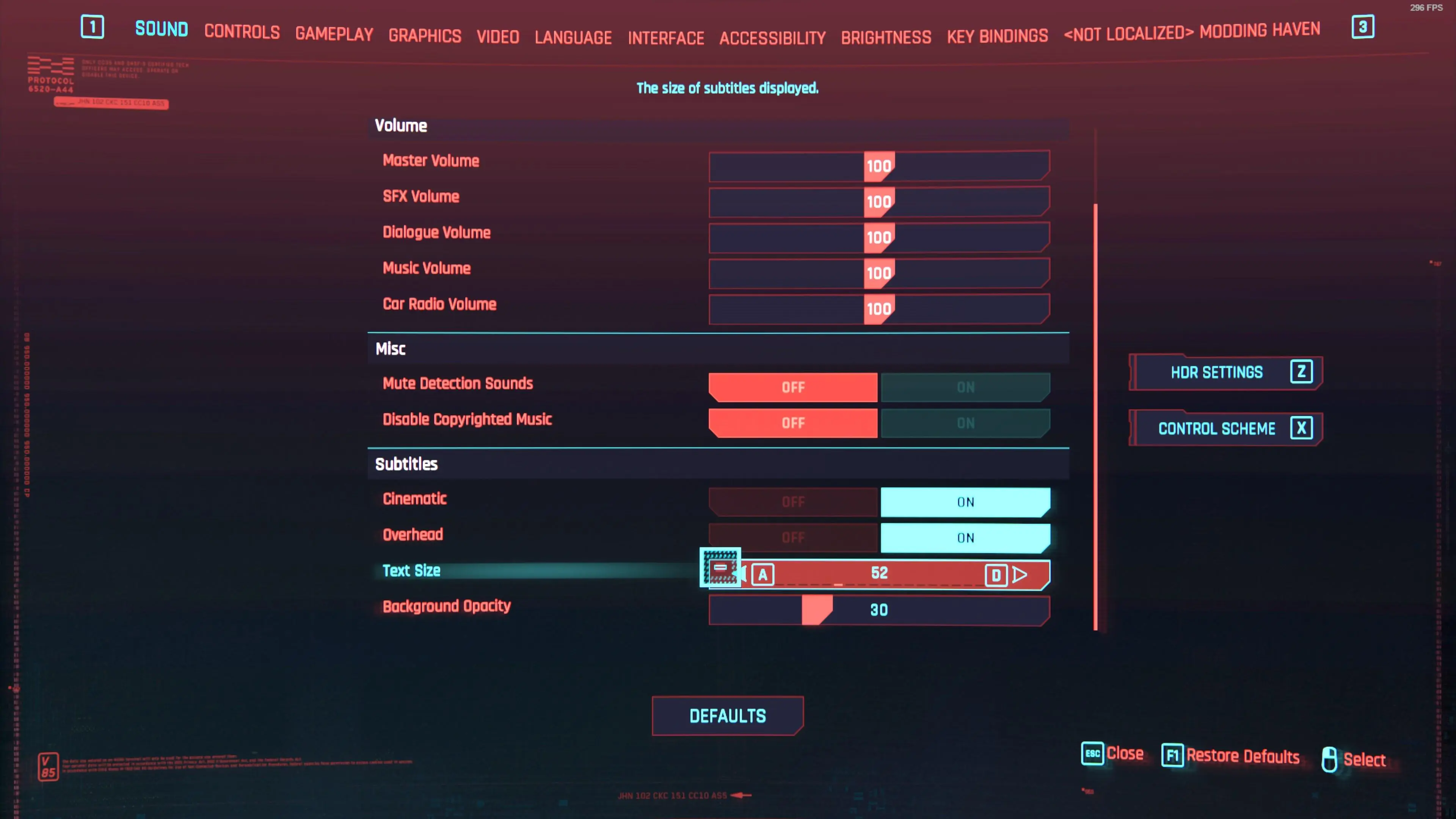Viewport: 1456px width, 819px height.
Task: Enable Mute Detection Sounds toggle
Action: [963, 387]
